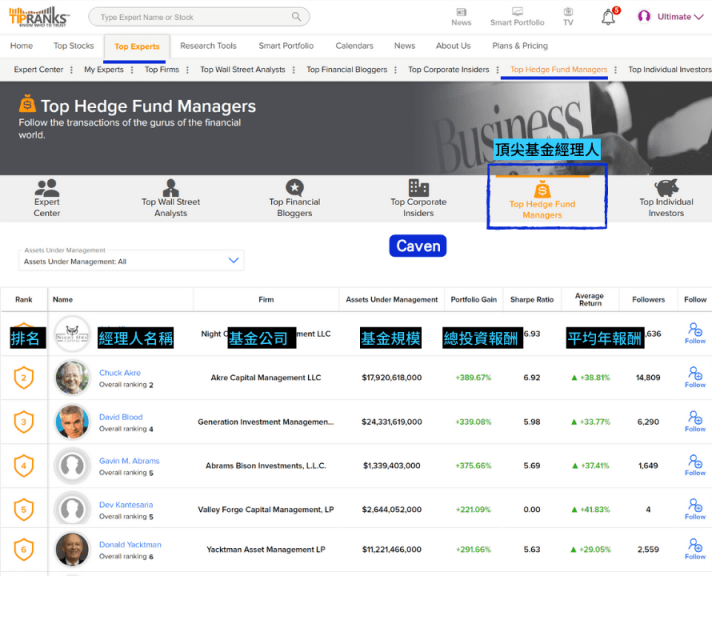Screen dimensions: 720x640
Task: Follow David Blood
Action: [695, 421]
